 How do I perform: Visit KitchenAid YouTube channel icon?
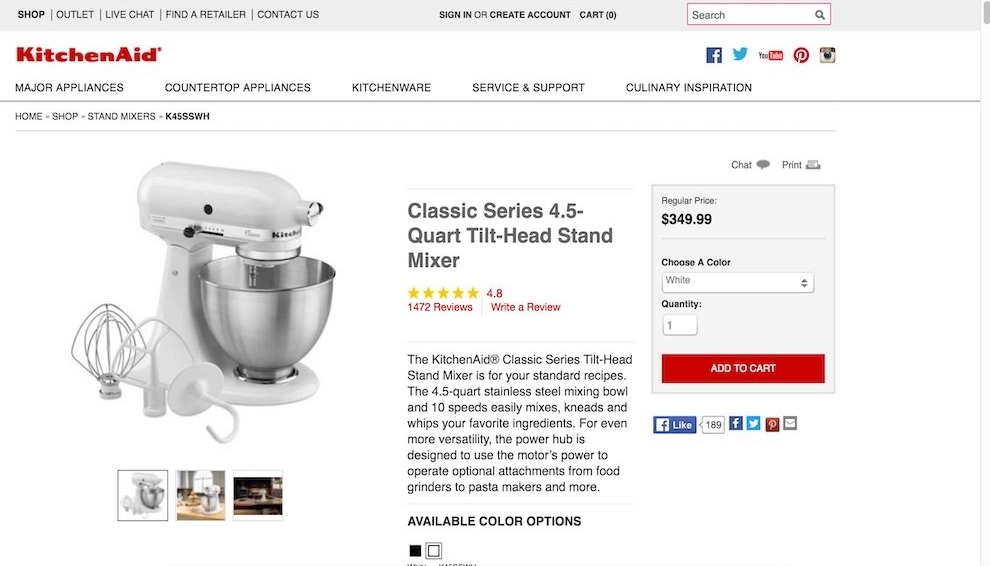[770, 55]
